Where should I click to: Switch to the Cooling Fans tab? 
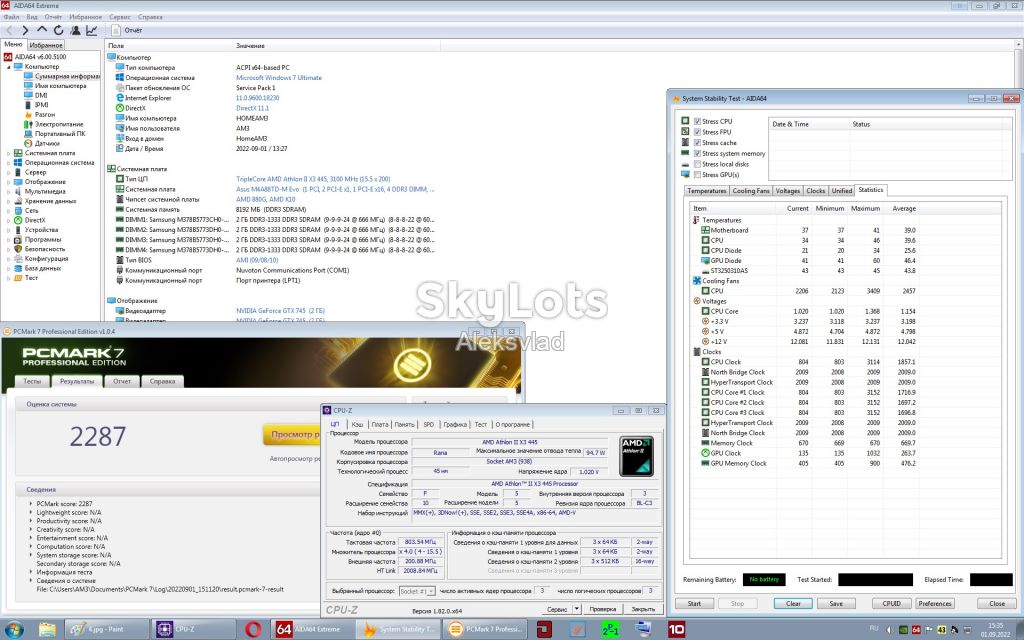[751, 191]
